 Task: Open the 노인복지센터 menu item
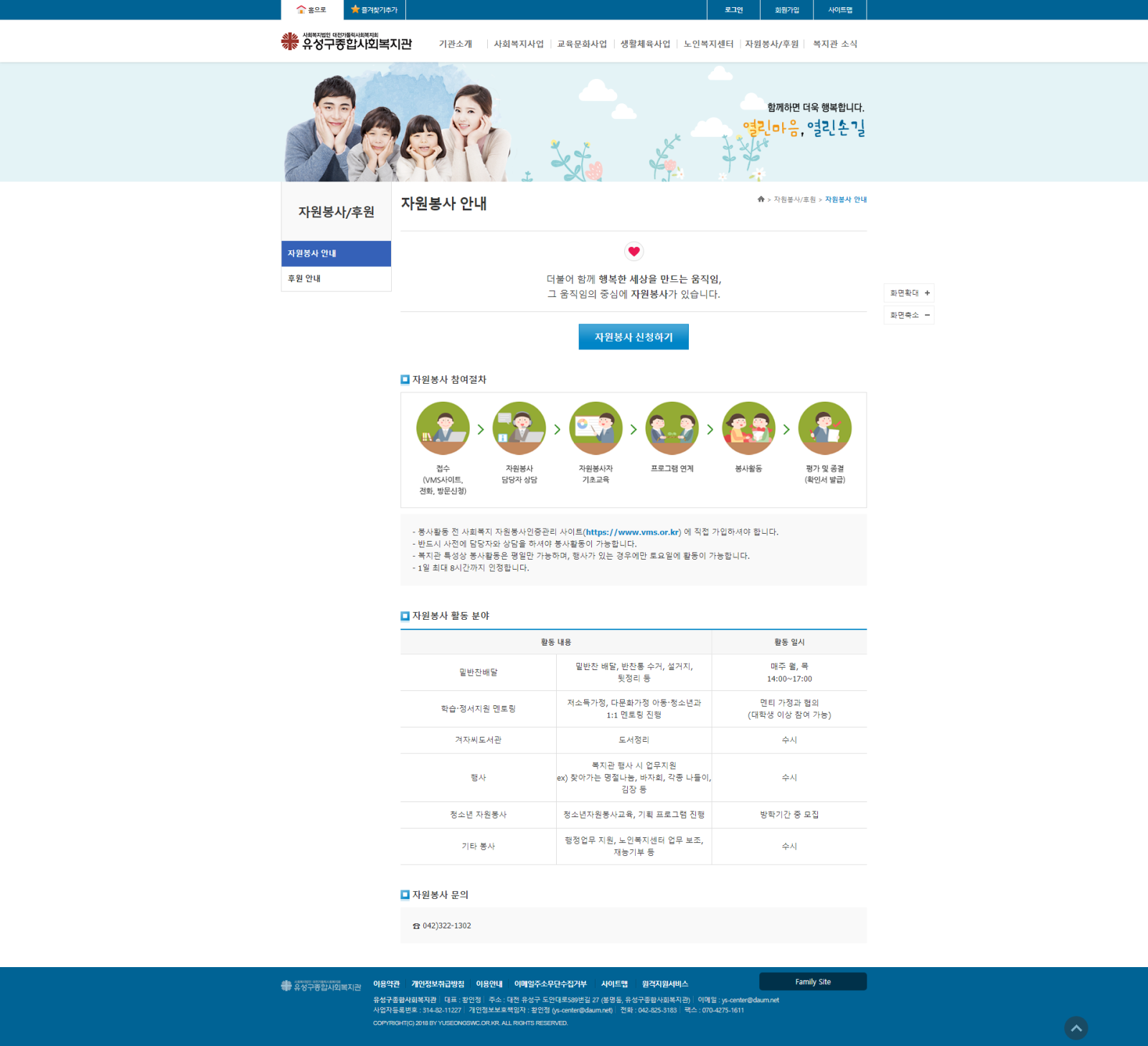coord(708,44)
